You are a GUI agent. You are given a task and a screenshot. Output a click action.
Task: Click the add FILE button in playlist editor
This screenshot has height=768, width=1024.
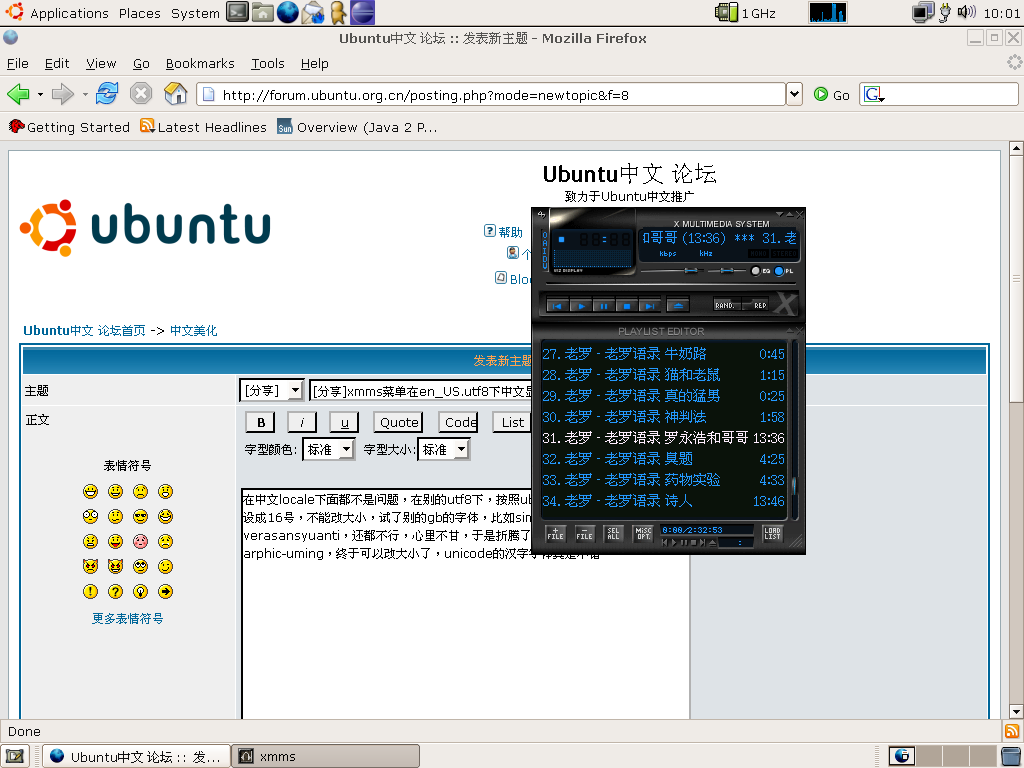555,534
